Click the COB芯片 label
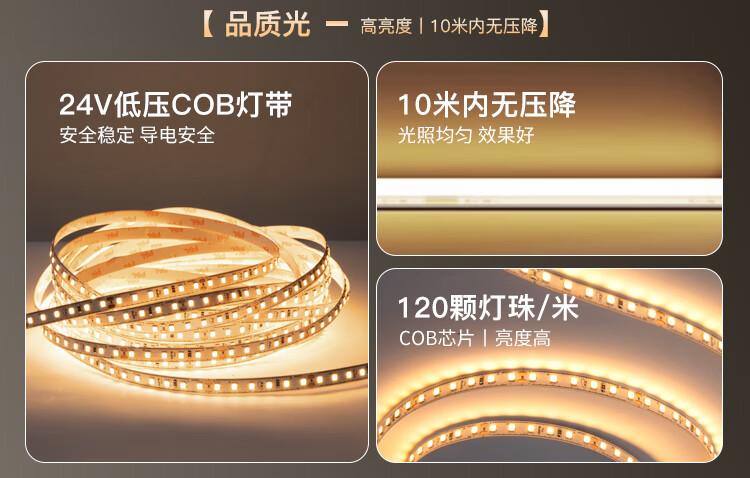 [437, 338]
